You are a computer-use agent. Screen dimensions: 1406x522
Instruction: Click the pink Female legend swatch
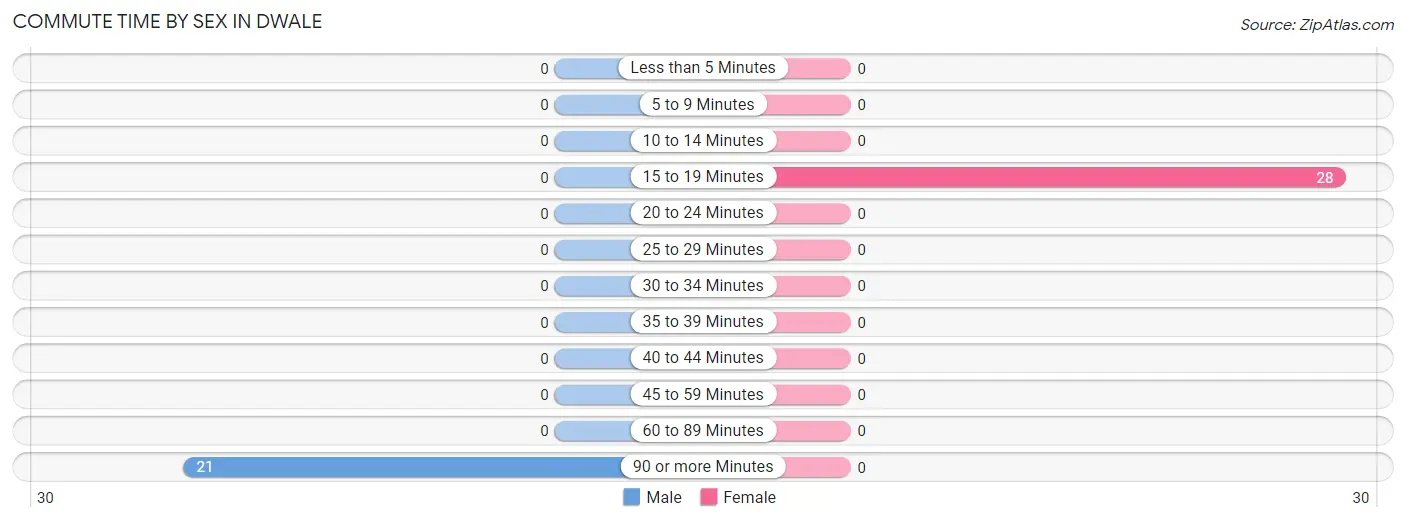point(709,497)
